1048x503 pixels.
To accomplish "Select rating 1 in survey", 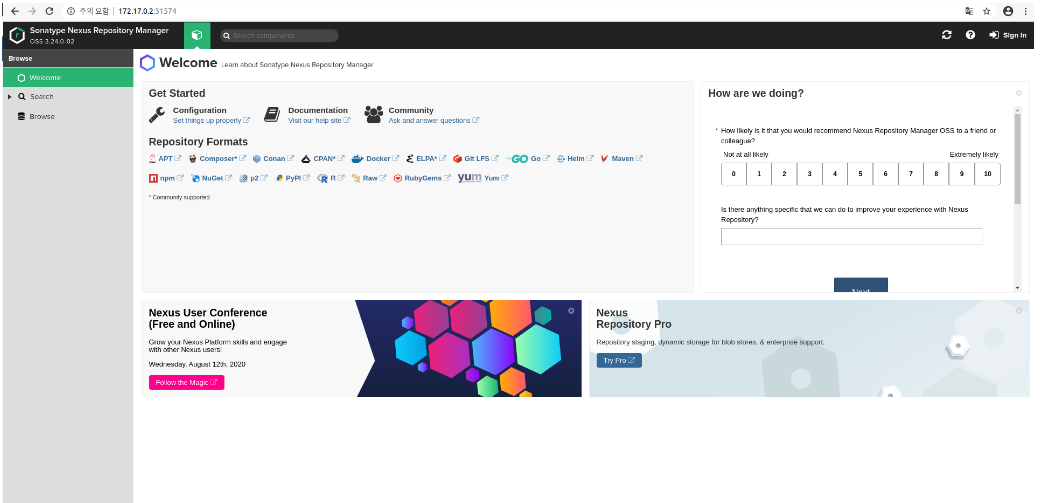I will click(x=759, y=174).
